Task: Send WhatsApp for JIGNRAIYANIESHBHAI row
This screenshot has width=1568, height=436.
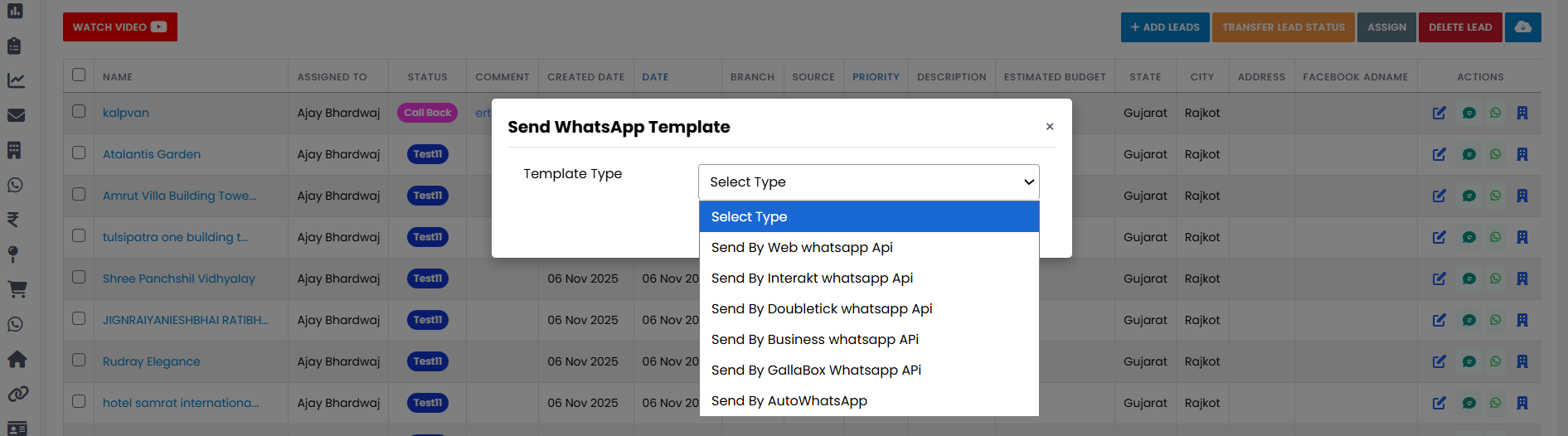Action: tap(1496, 320)
